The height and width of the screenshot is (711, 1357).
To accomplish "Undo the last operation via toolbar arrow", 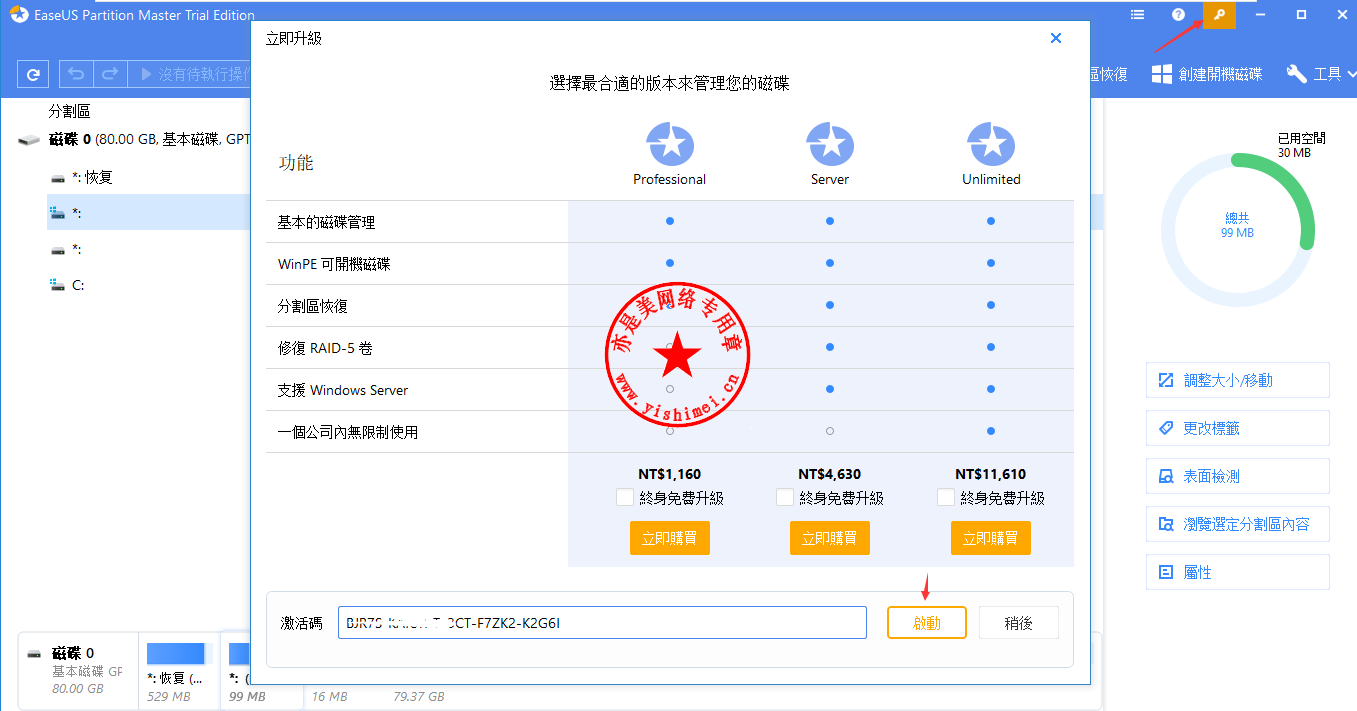I will pyautogui.click(x=77, y=74).
